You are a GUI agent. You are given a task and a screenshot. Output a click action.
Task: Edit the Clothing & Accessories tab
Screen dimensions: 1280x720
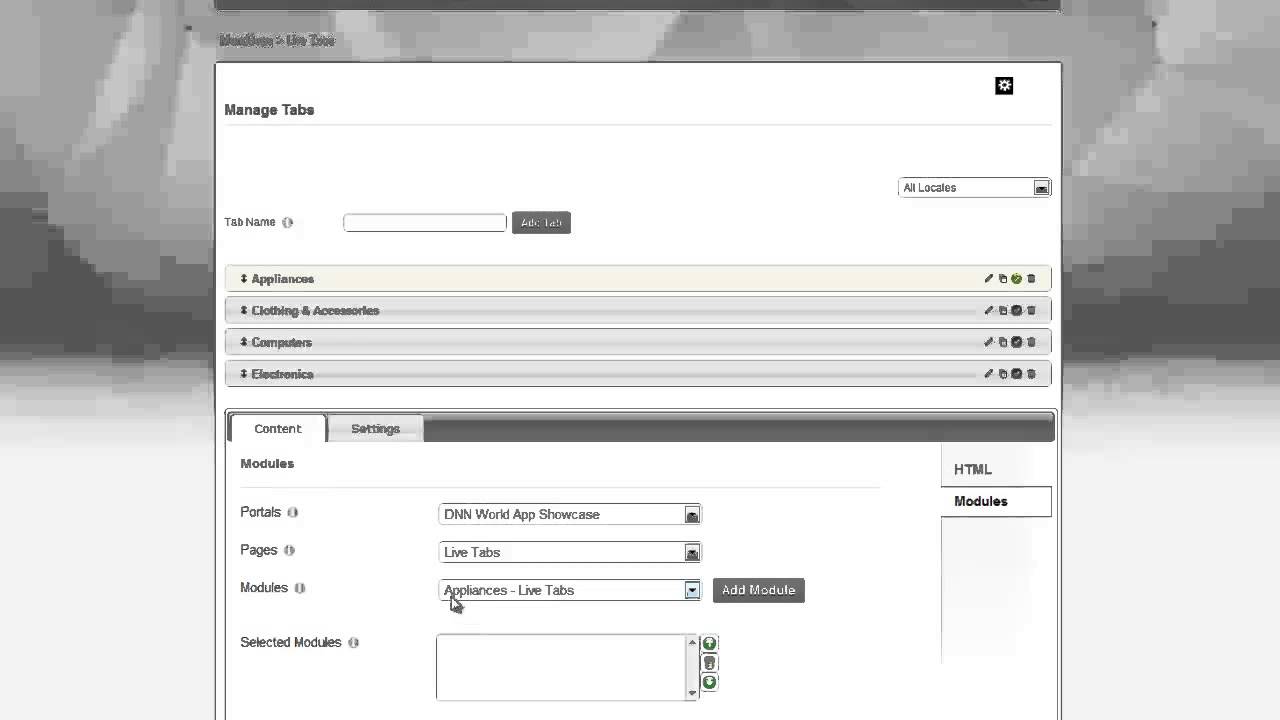989,311
